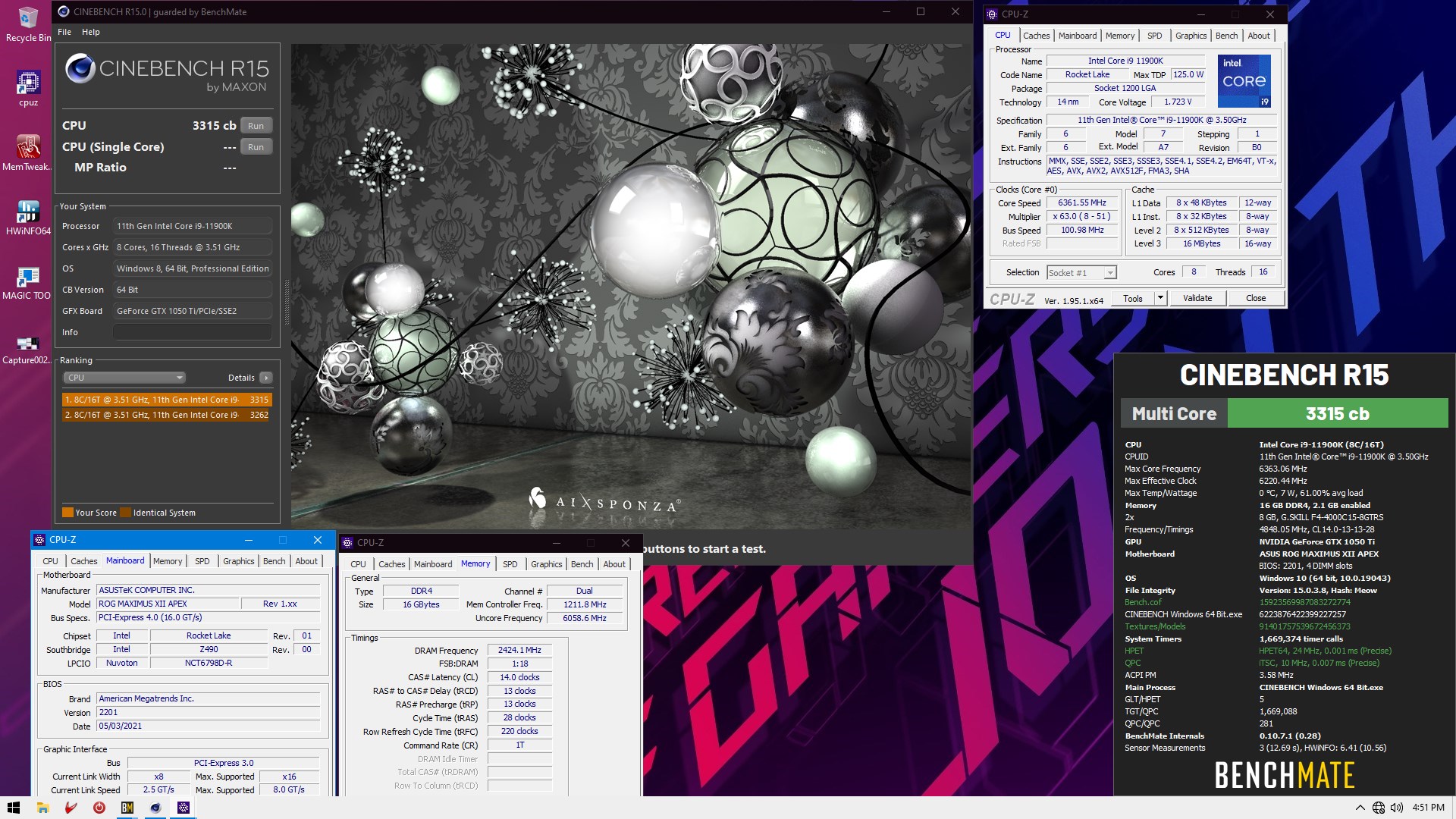Image resolution: width=1456 pixels, height=819 pixels.
Task: Click the Info input field in Your System
Action: point(193,332)
